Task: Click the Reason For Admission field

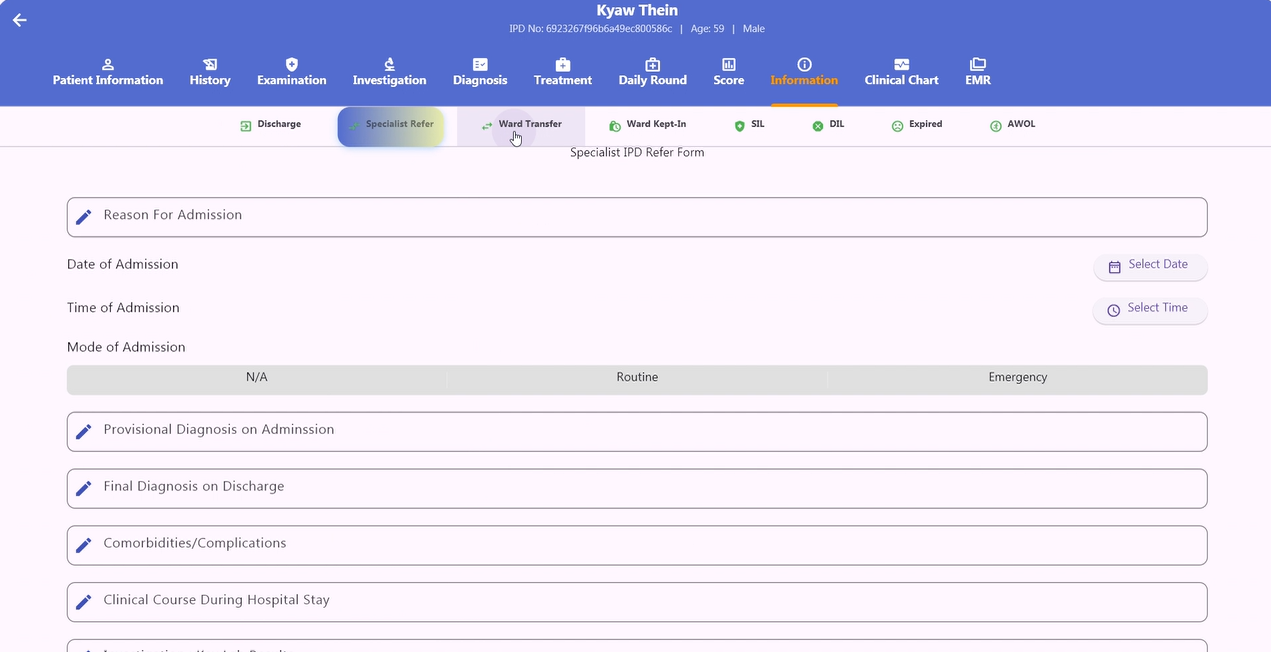Action: (637, 217)
